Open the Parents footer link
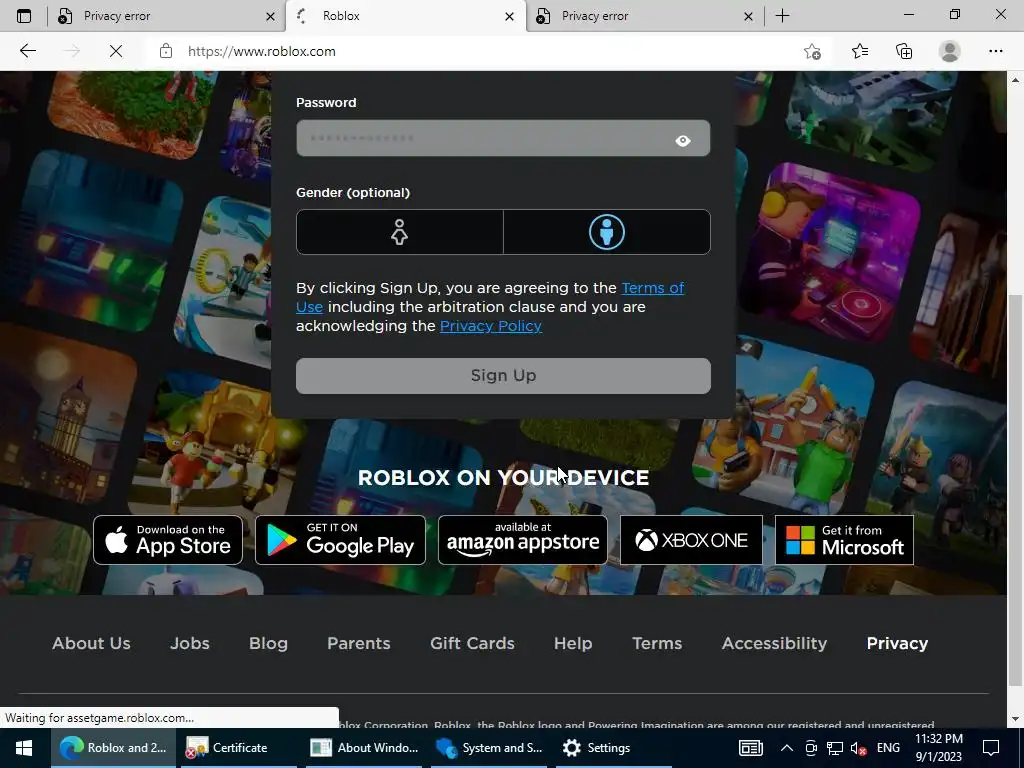Screen dimensions: 1024x768 coord(359,643)
